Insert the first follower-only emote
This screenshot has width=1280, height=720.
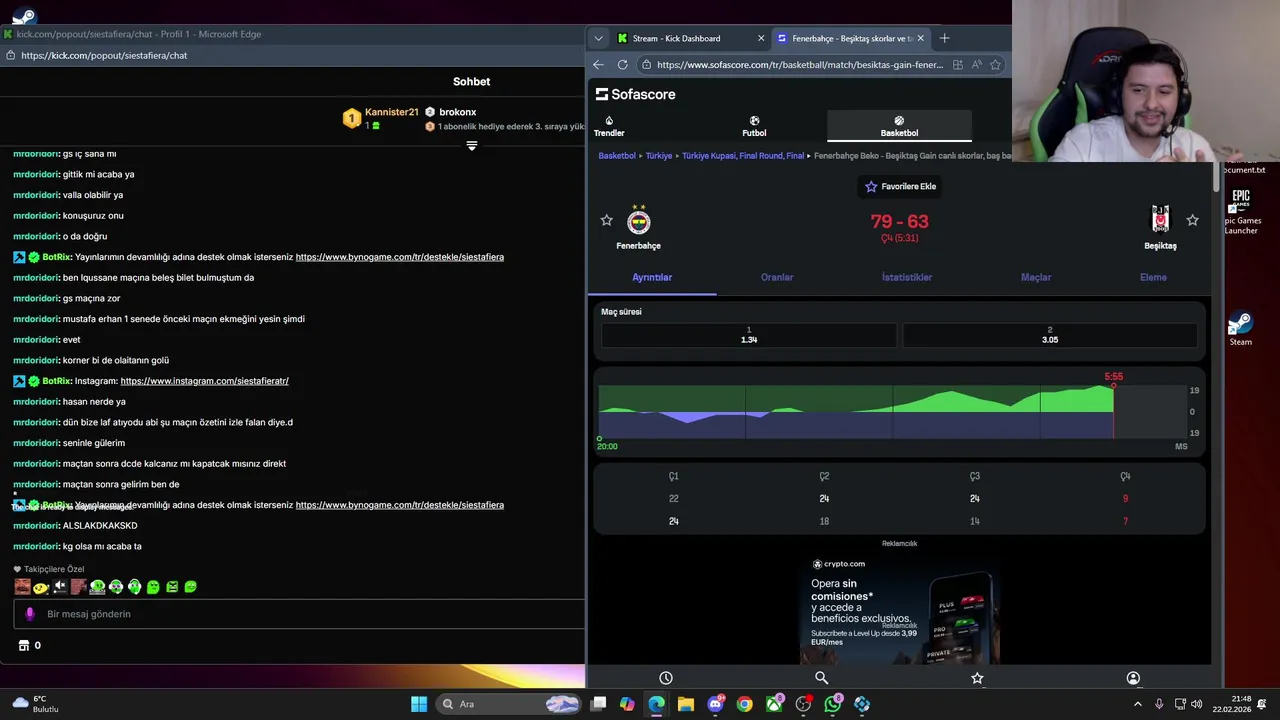[22, 587]
